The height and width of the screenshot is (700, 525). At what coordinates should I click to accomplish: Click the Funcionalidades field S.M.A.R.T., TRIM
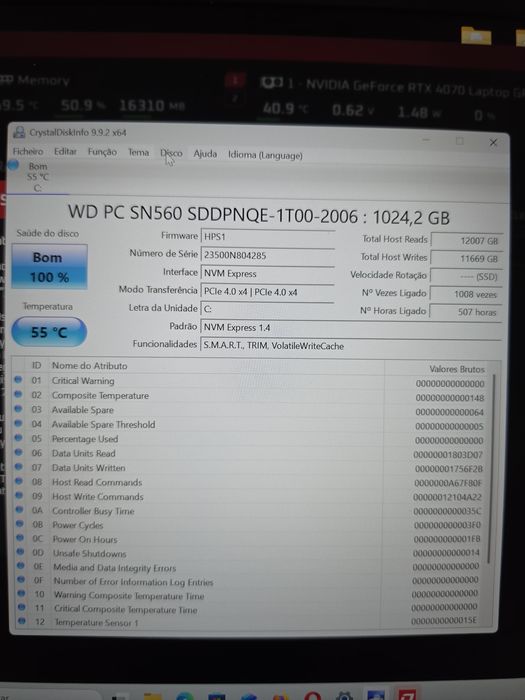(351, 346)
